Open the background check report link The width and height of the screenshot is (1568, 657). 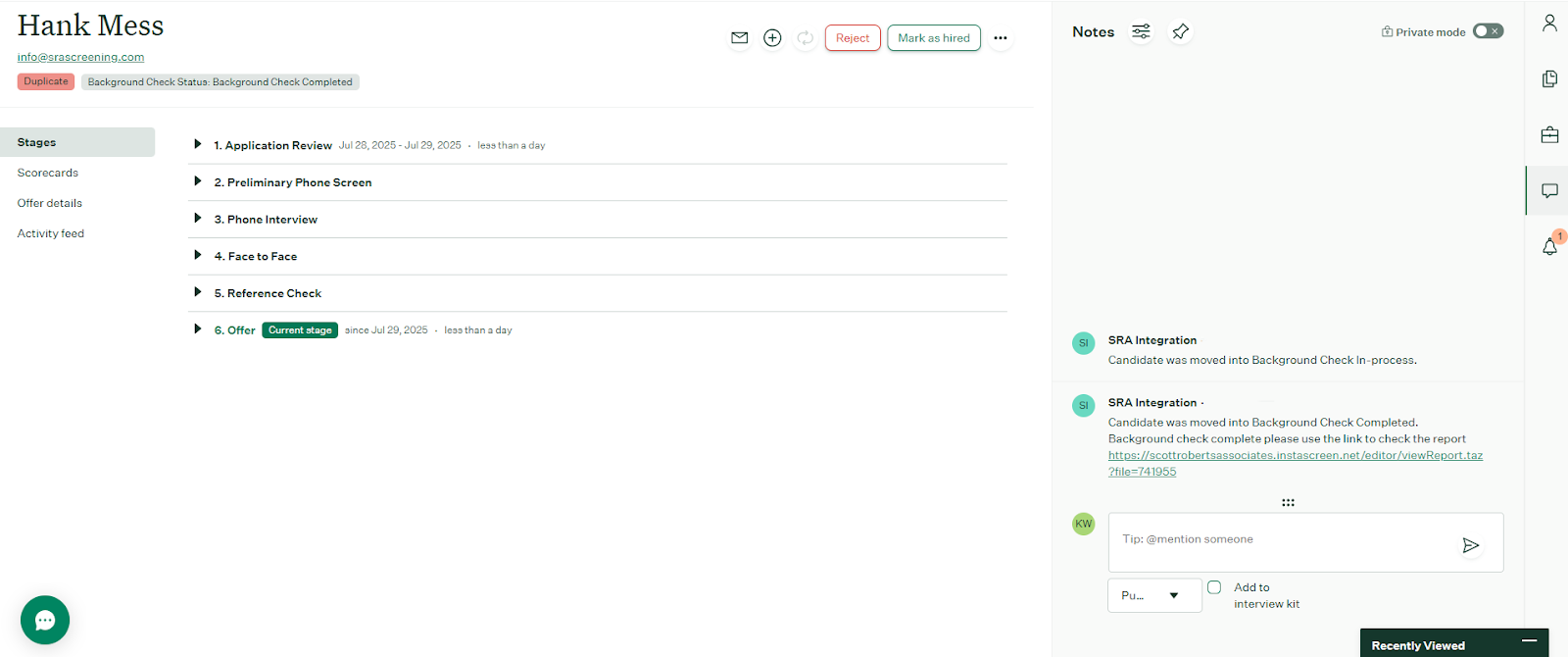1295,455
